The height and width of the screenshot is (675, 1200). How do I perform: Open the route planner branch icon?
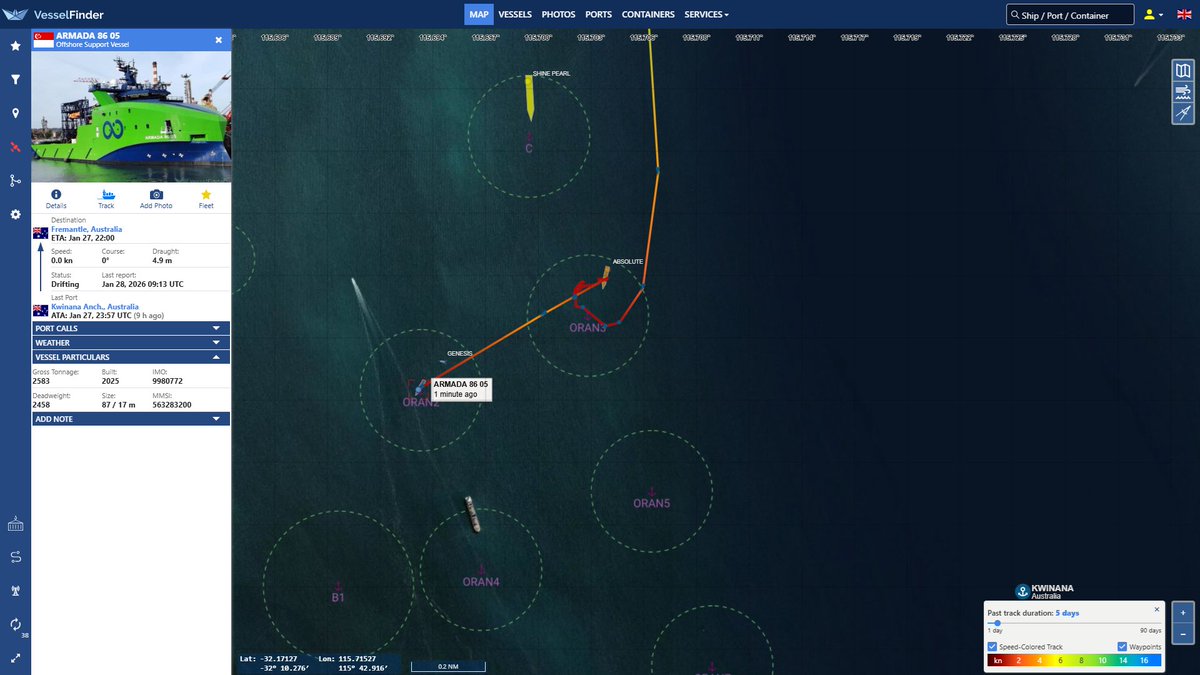tap(15, 181)
